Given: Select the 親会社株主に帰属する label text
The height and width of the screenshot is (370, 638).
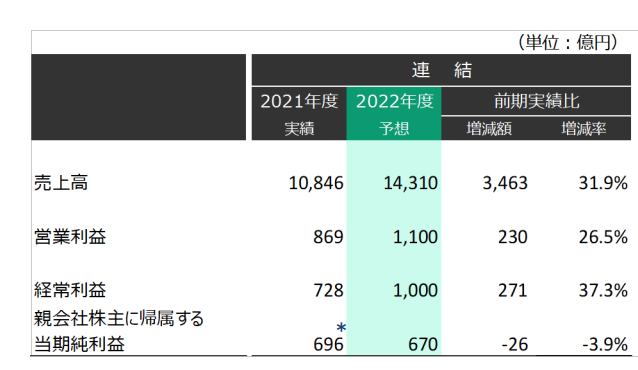Looking at the screenshot, I should coord(119,318).
